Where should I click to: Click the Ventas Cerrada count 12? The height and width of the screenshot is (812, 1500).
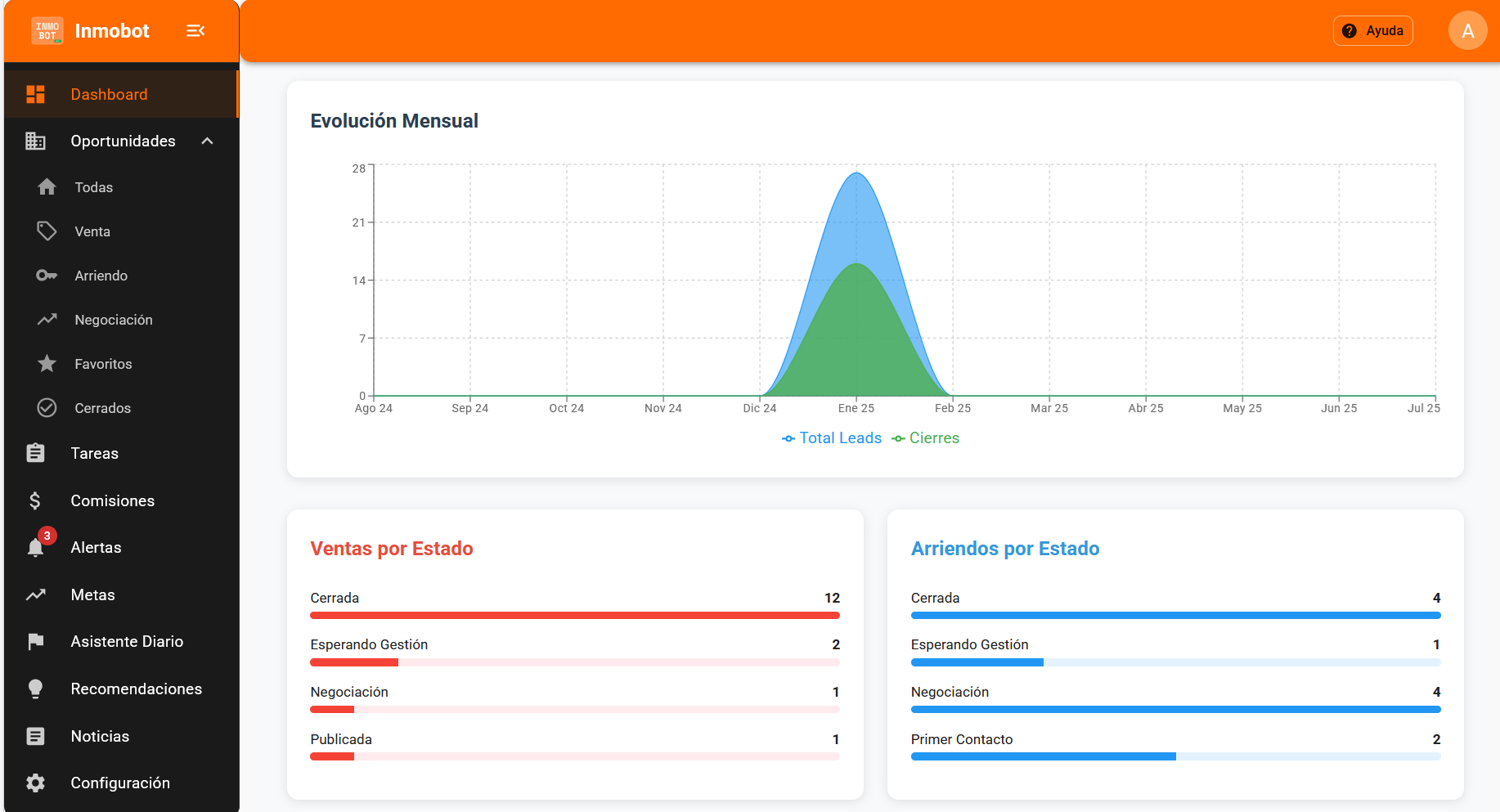[832, 598]
